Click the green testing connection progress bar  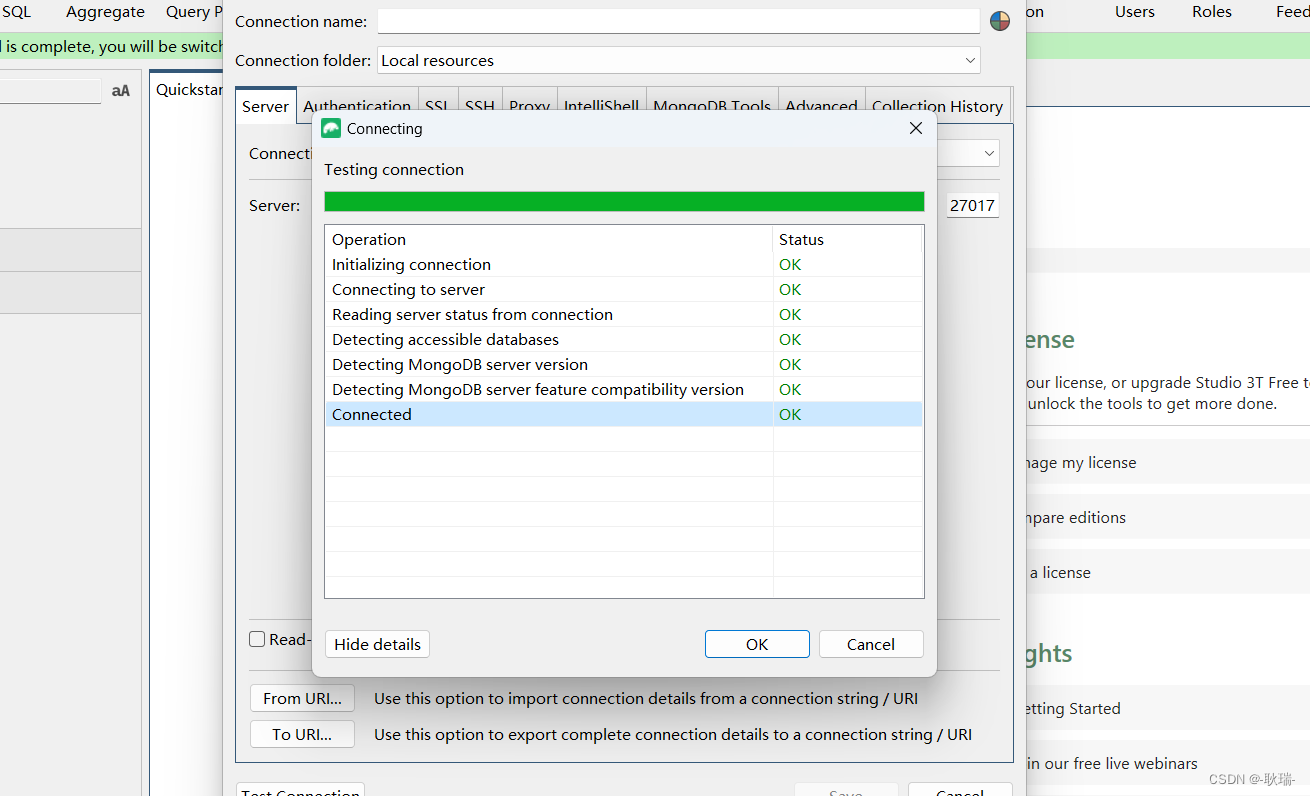[x=624, y=201]
